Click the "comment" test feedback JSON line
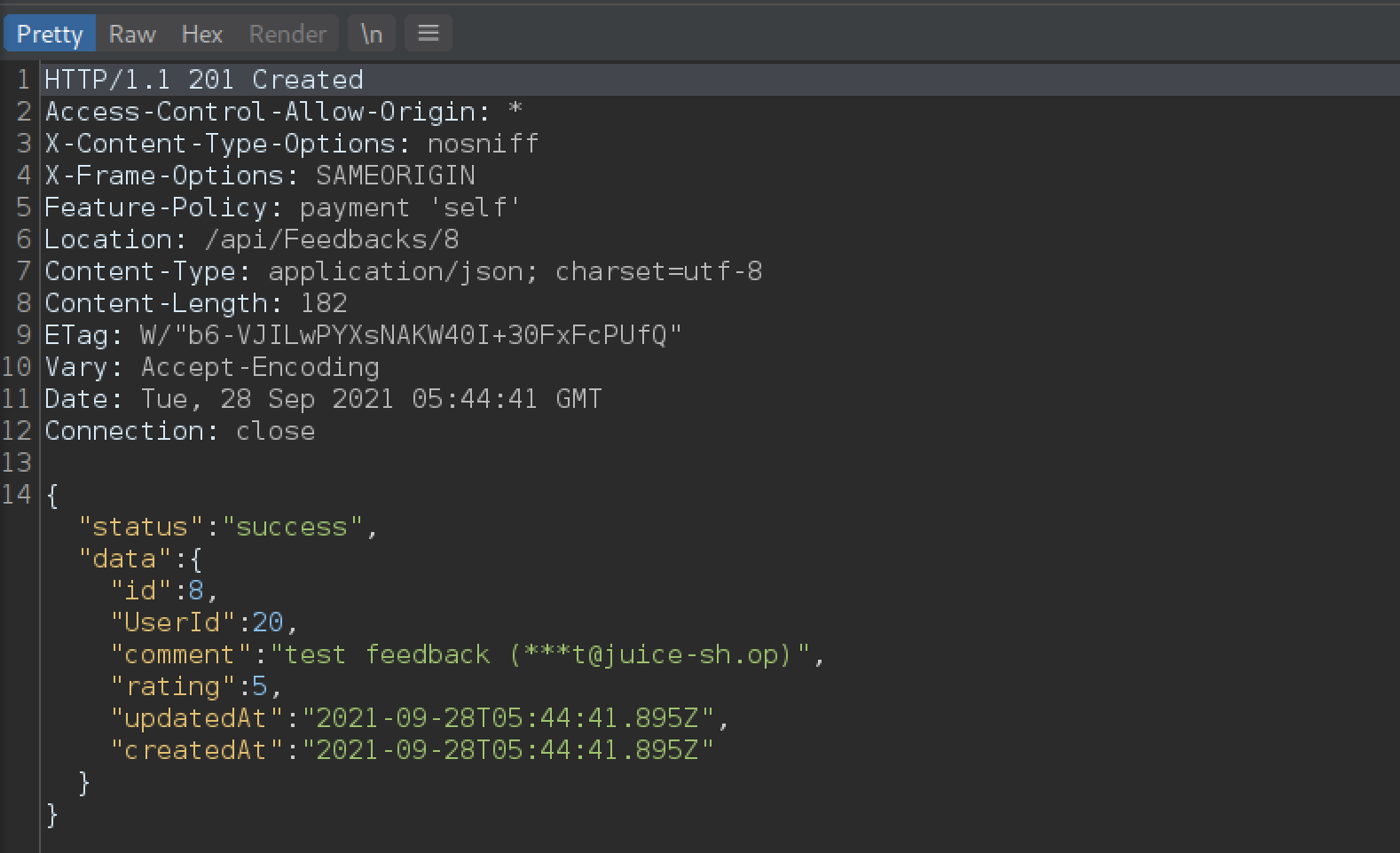This screenshot has height=853, width=1400. 468,654
